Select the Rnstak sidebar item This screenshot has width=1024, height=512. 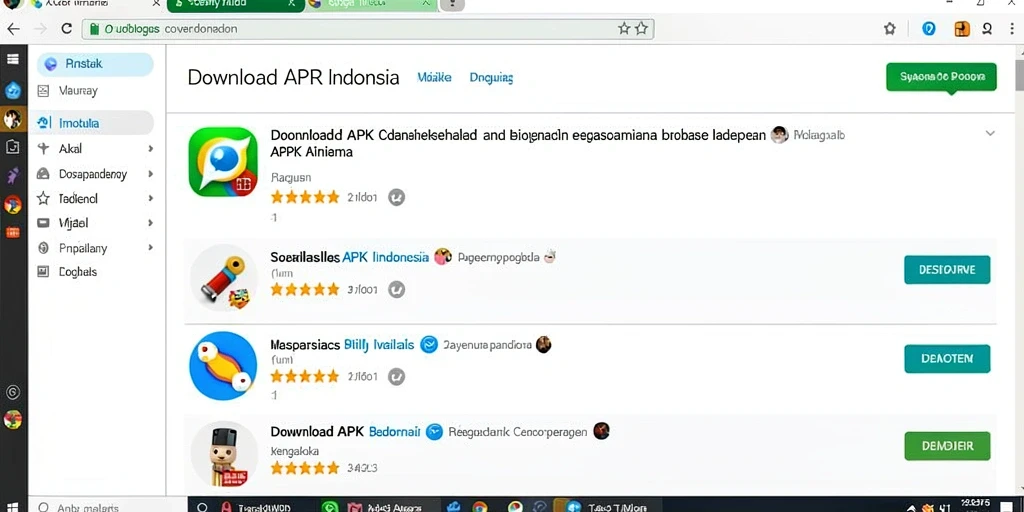click(x=95, y=64)
